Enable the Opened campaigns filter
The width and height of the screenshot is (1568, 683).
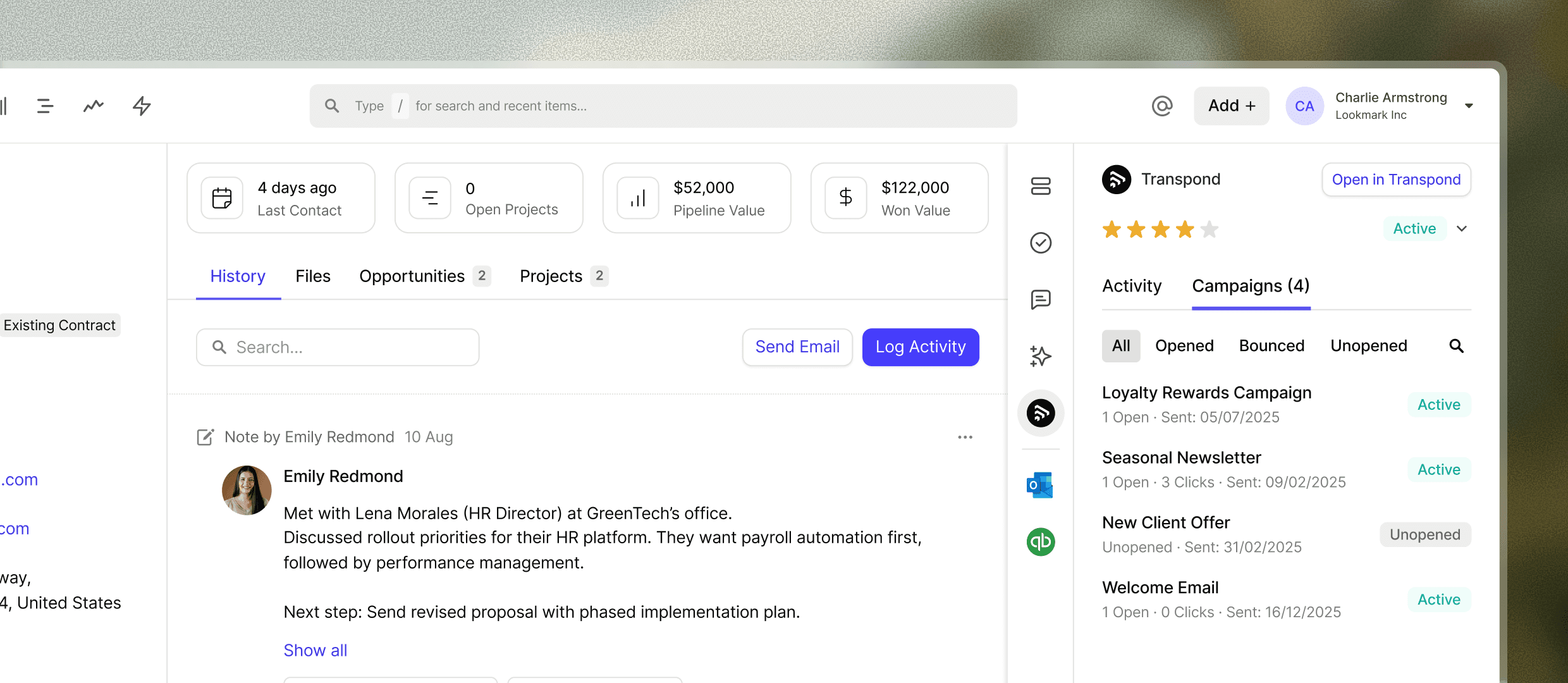[x=1184, y=345]
